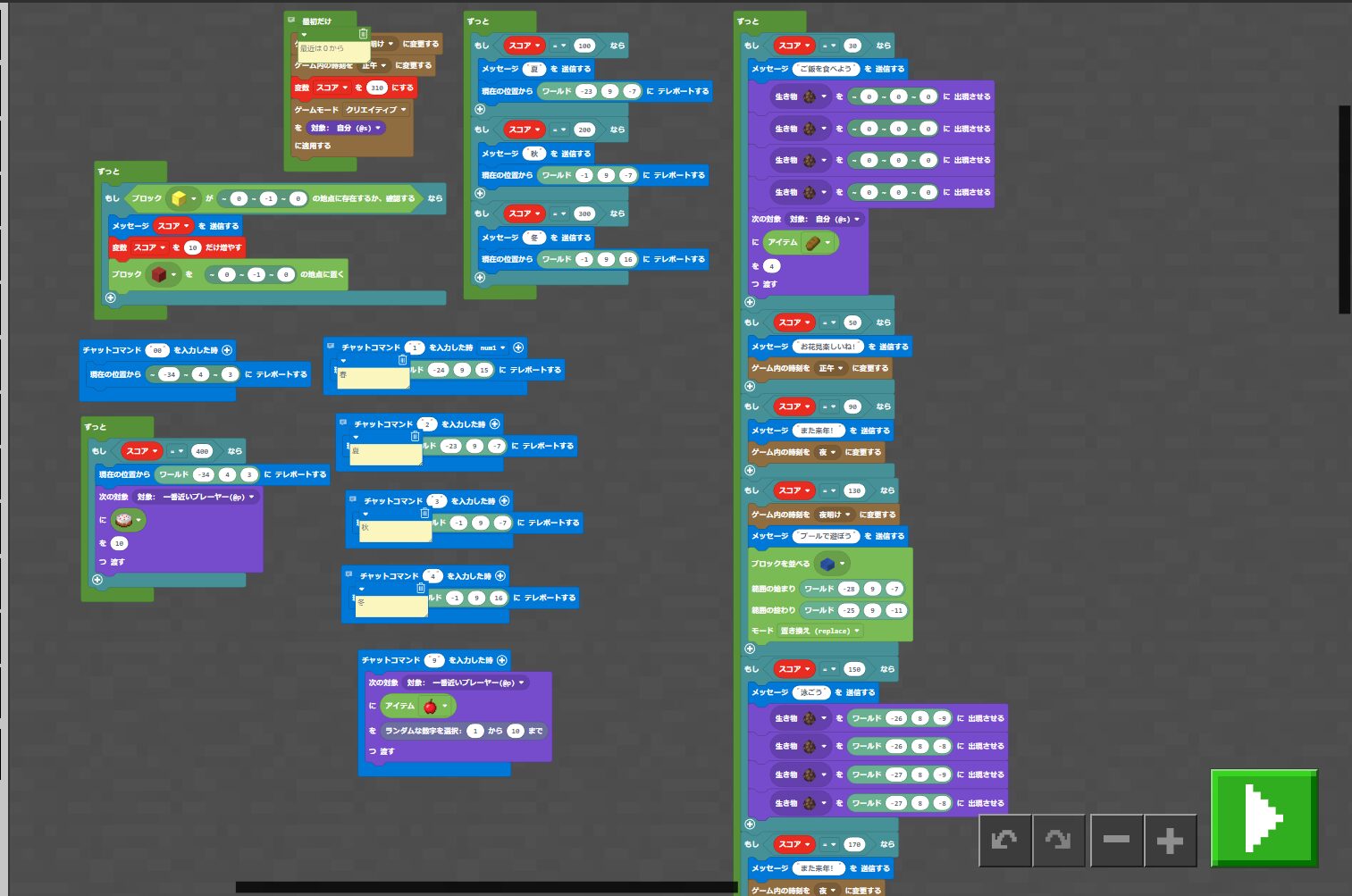
Task: Toggle comment icon on the 最初だけ block
Action: [x=291, y=19]
